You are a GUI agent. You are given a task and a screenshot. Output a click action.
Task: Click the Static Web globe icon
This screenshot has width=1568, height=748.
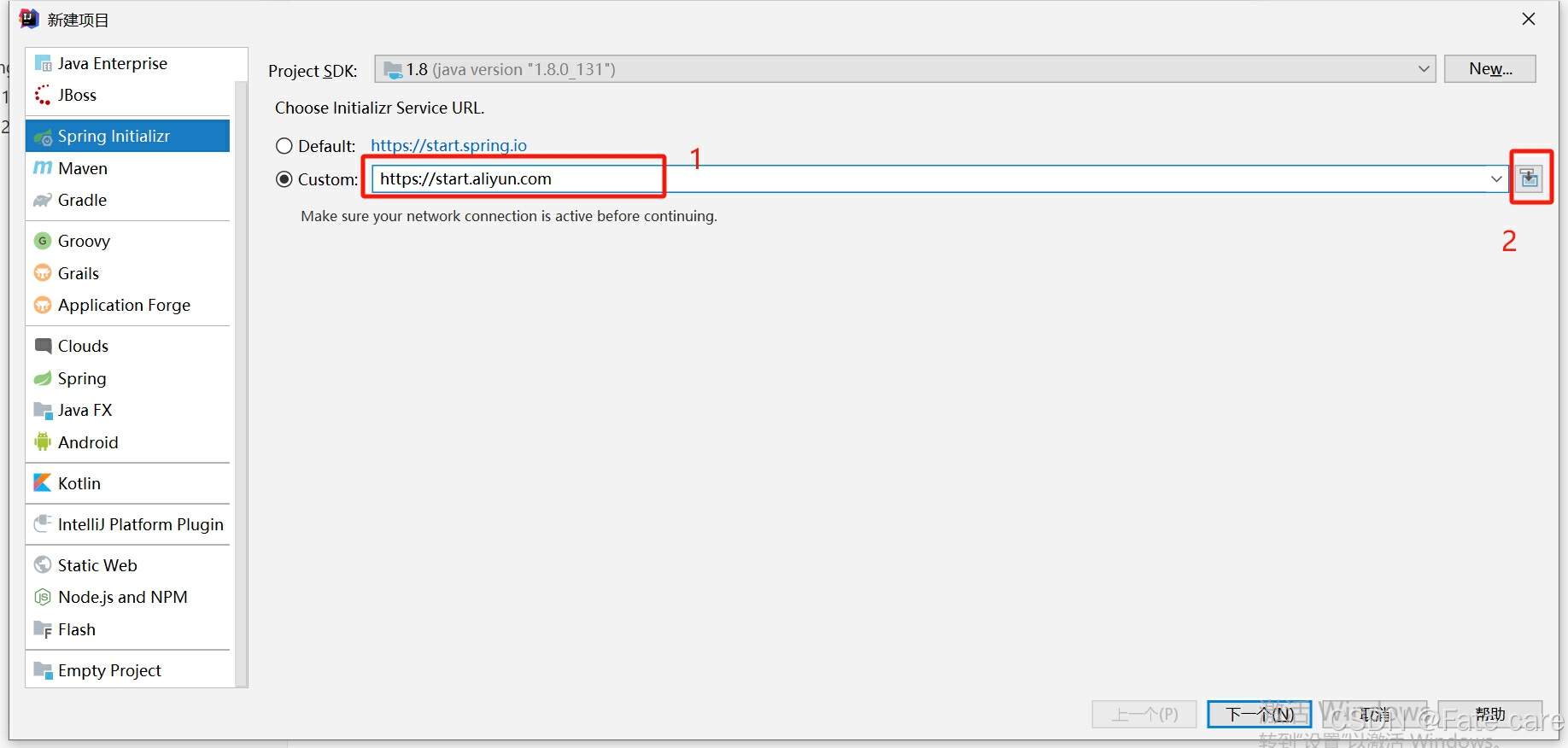point(43,564)
